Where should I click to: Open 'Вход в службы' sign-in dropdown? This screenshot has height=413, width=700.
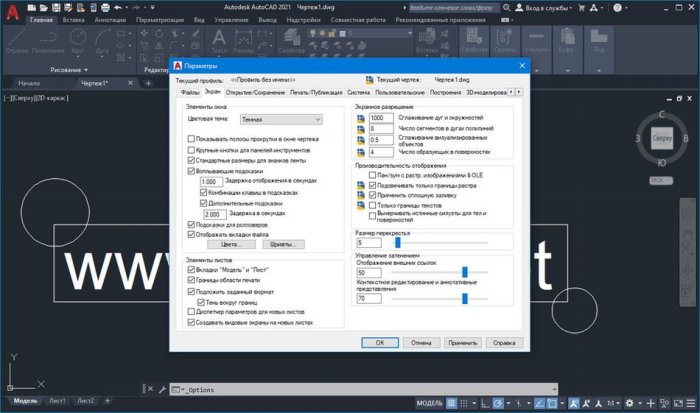tap(544, 8)
